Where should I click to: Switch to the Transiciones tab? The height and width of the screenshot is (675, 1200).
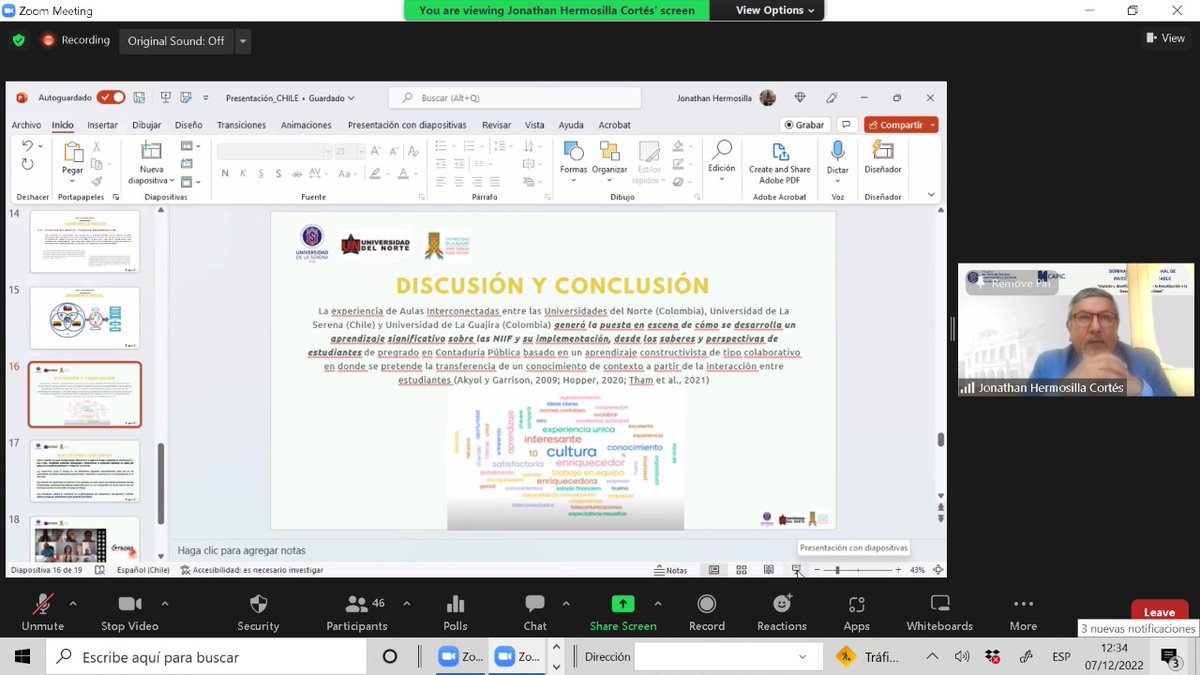pos(241,125)
